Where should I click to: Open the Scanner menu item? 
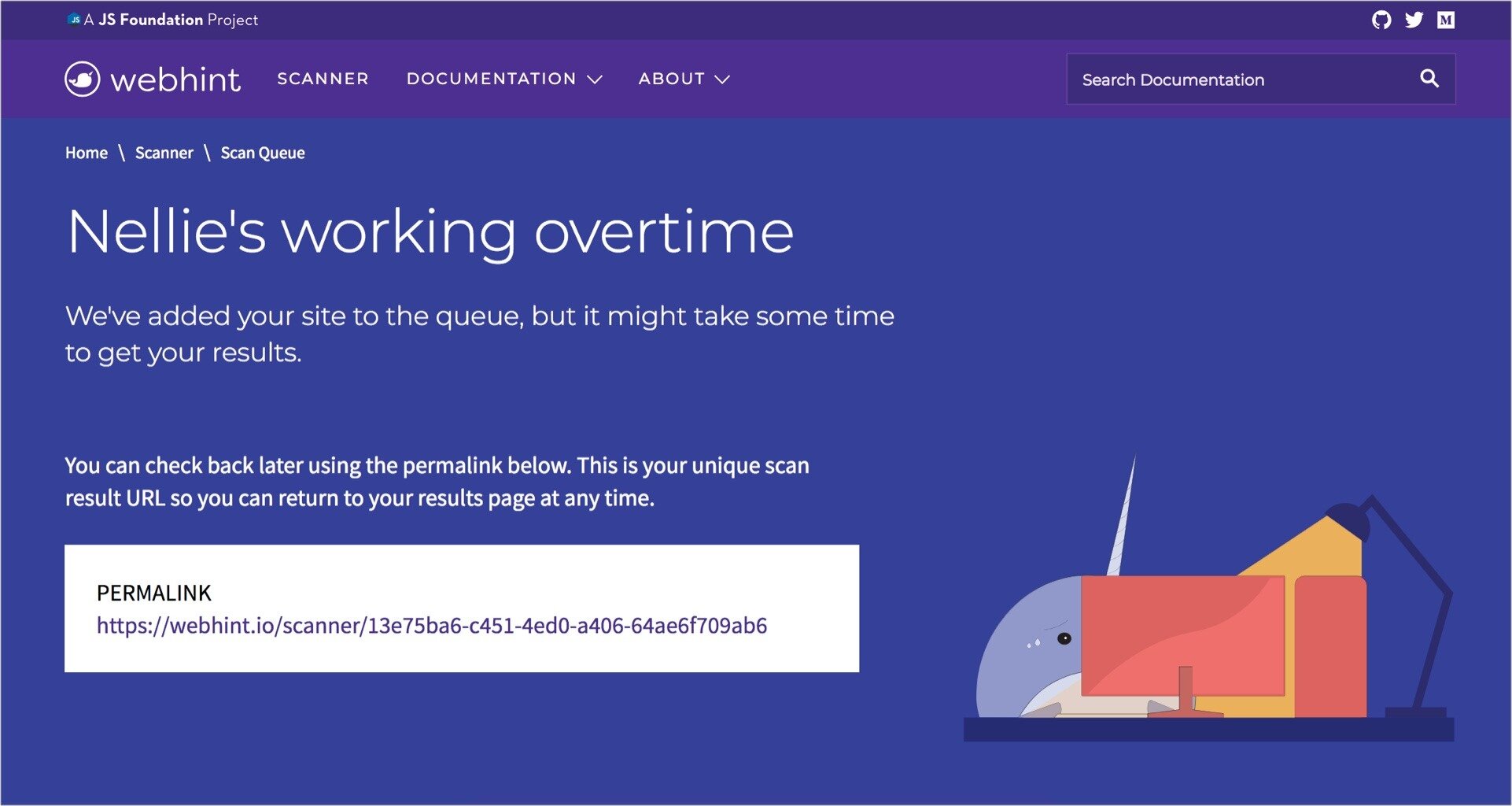click(323, 79)
